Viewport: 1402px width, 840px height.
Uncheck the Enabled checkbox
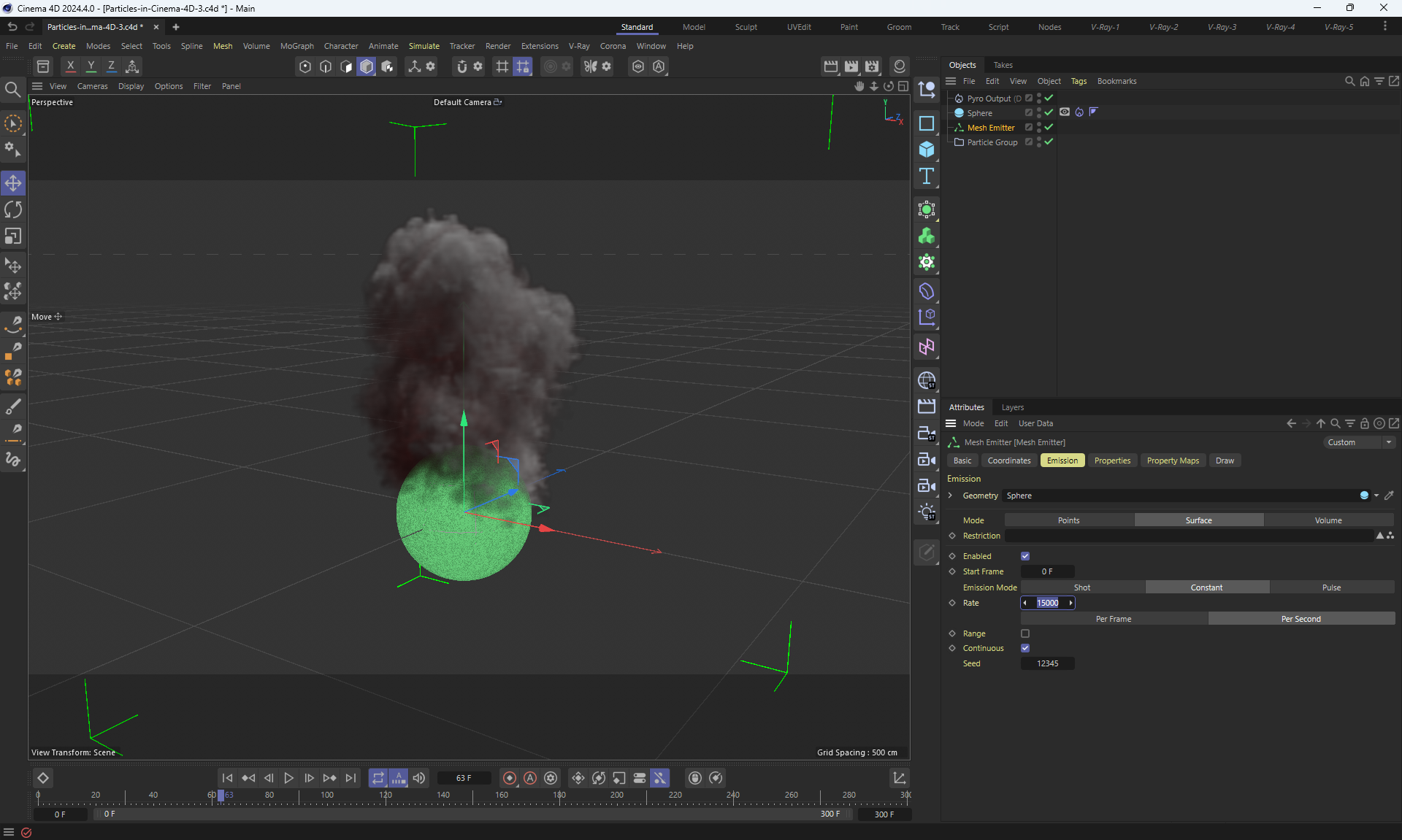[1025, 556]
